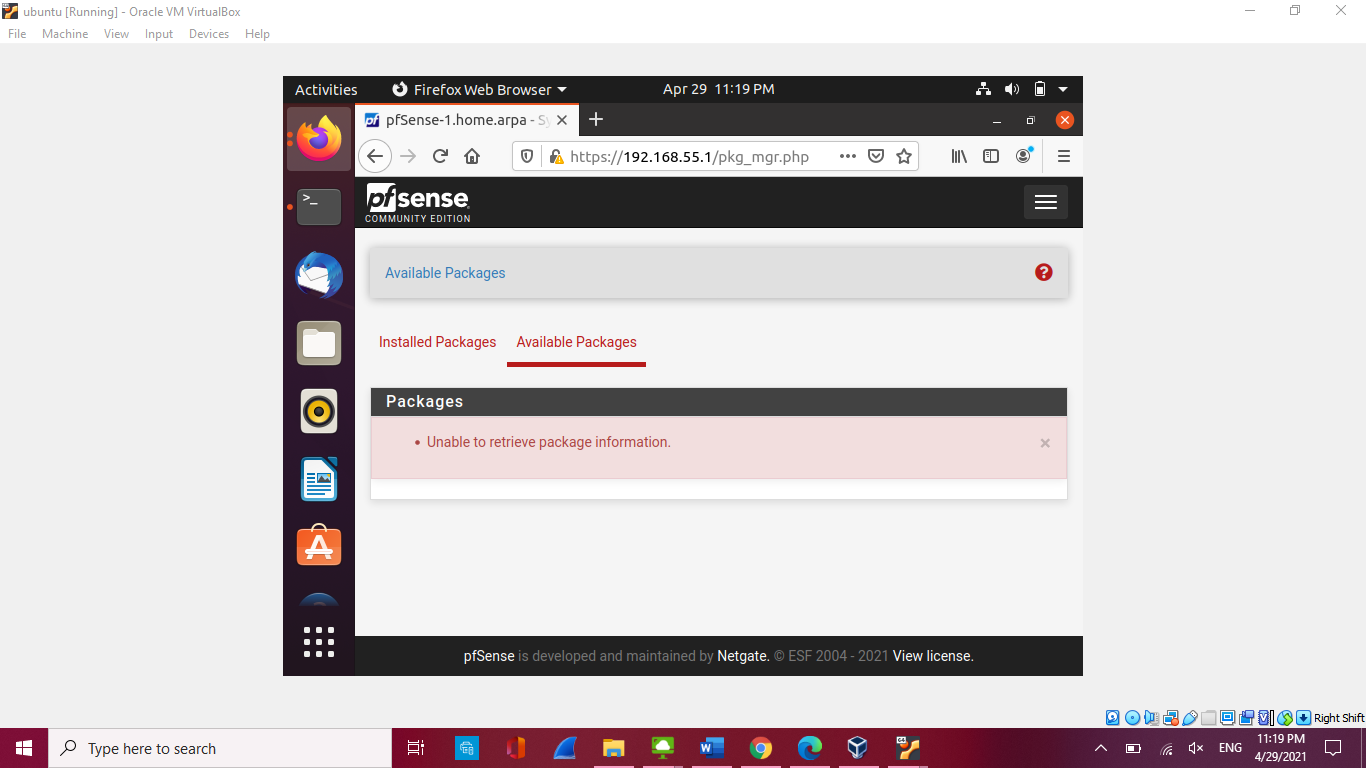
Task: Toggle the Firefox sidebar view
Action: 991,156
